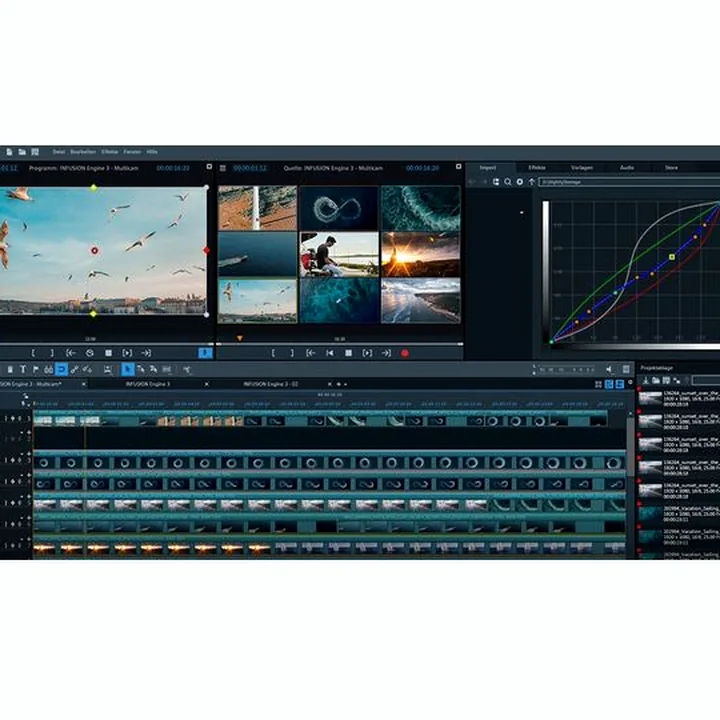Select the man on boat multicam thumbnail
Viewport: 720px width, 720px height.
(339, 254)
